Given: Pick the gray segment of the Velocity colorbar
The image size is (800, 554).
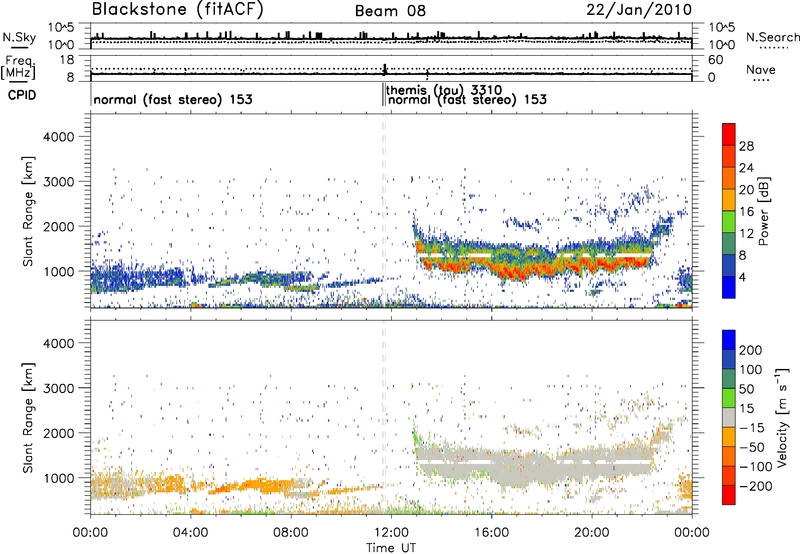Looking at the screenshot, I should [x=729, y=418].
